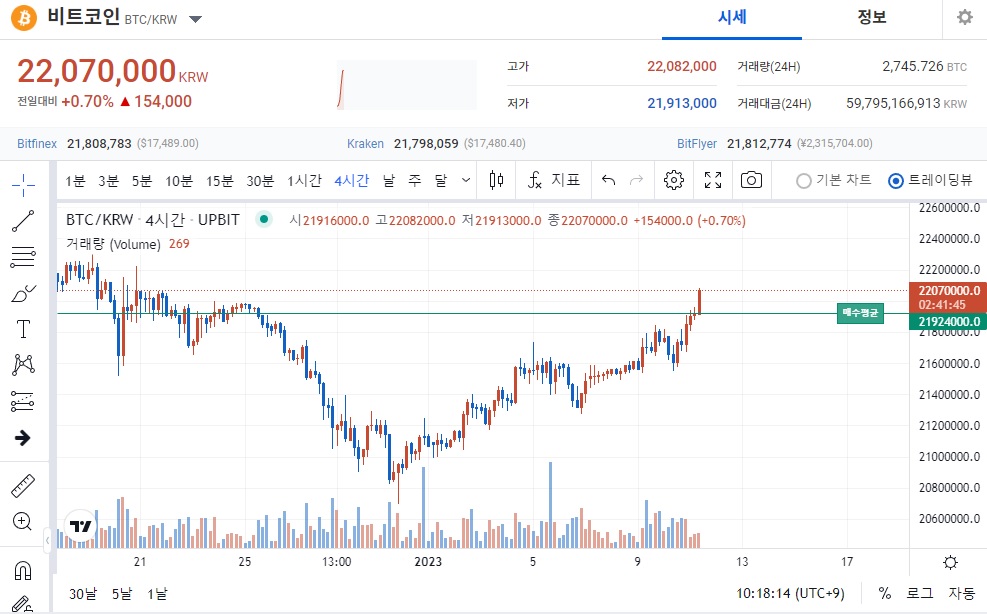Open the axis settings gear near the date scale
The height and width of the screenshot is (614, 987).
pos(950,562)
